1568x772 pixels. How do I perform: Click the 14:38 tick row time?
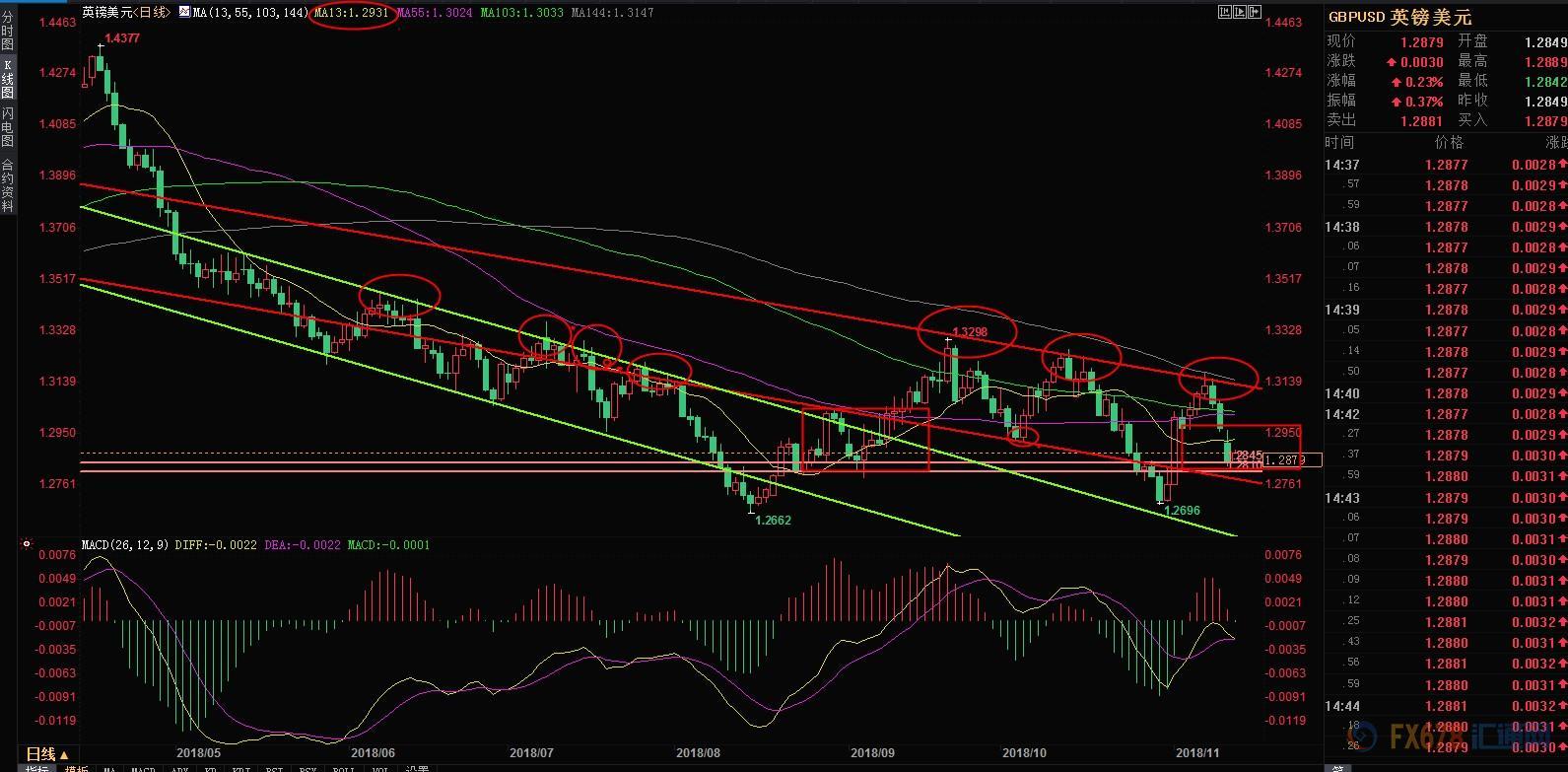click(x=1342, y=227)
